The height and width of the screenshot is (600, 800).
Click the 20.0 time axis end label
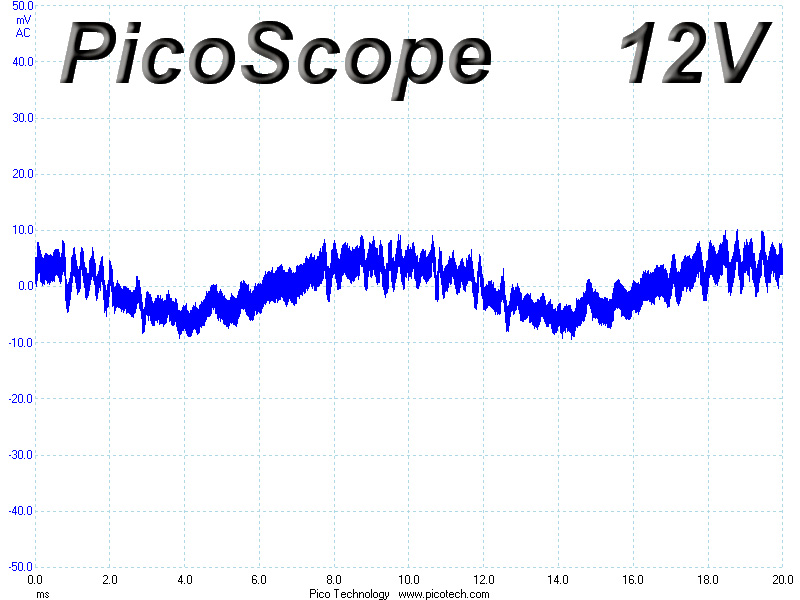(x=783, y=580)
